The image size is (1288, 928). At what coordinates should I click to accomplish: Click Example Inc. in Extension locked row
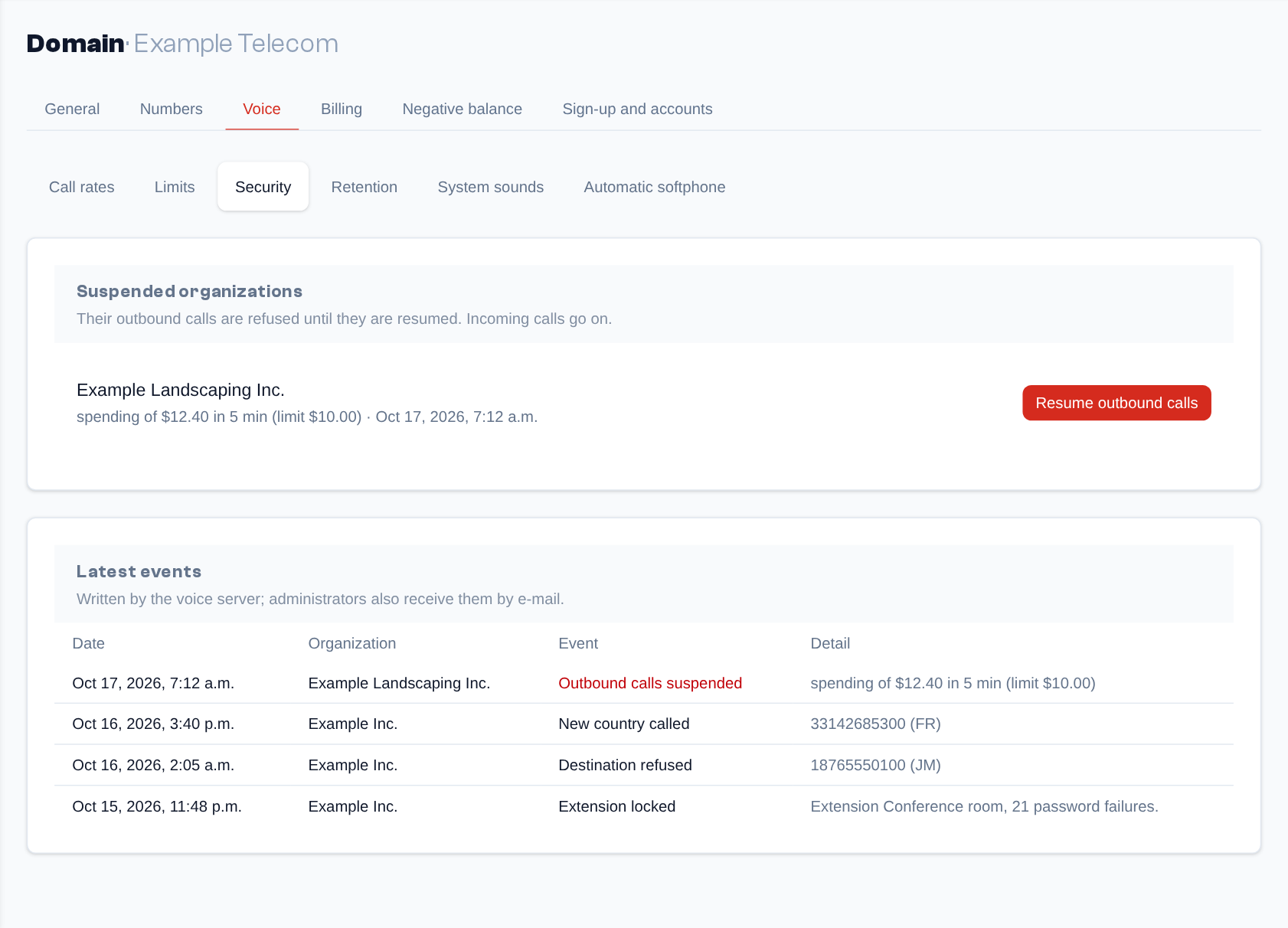(352, 806)
